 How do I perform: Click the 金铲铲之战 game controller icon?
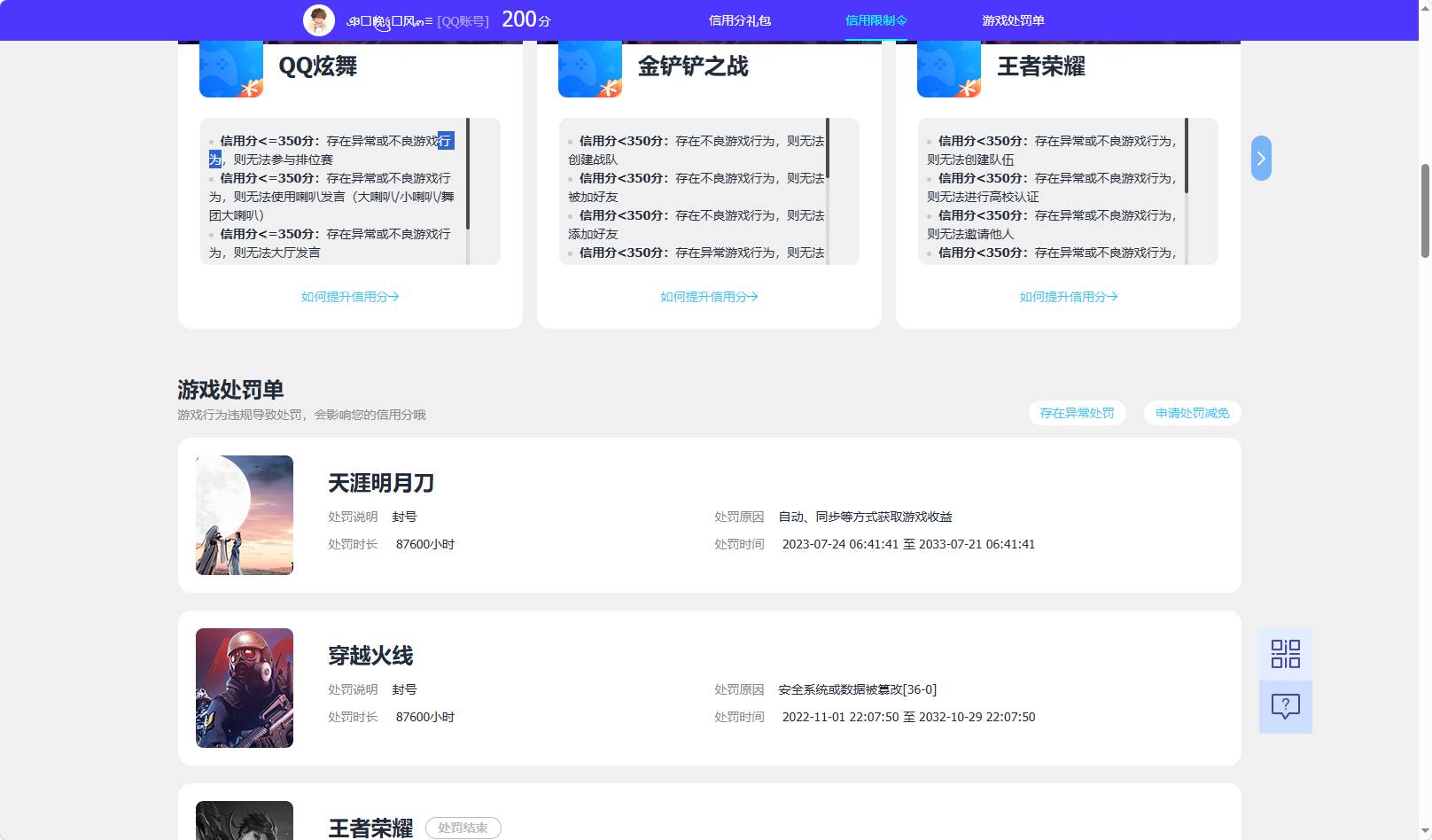(590, 70)
